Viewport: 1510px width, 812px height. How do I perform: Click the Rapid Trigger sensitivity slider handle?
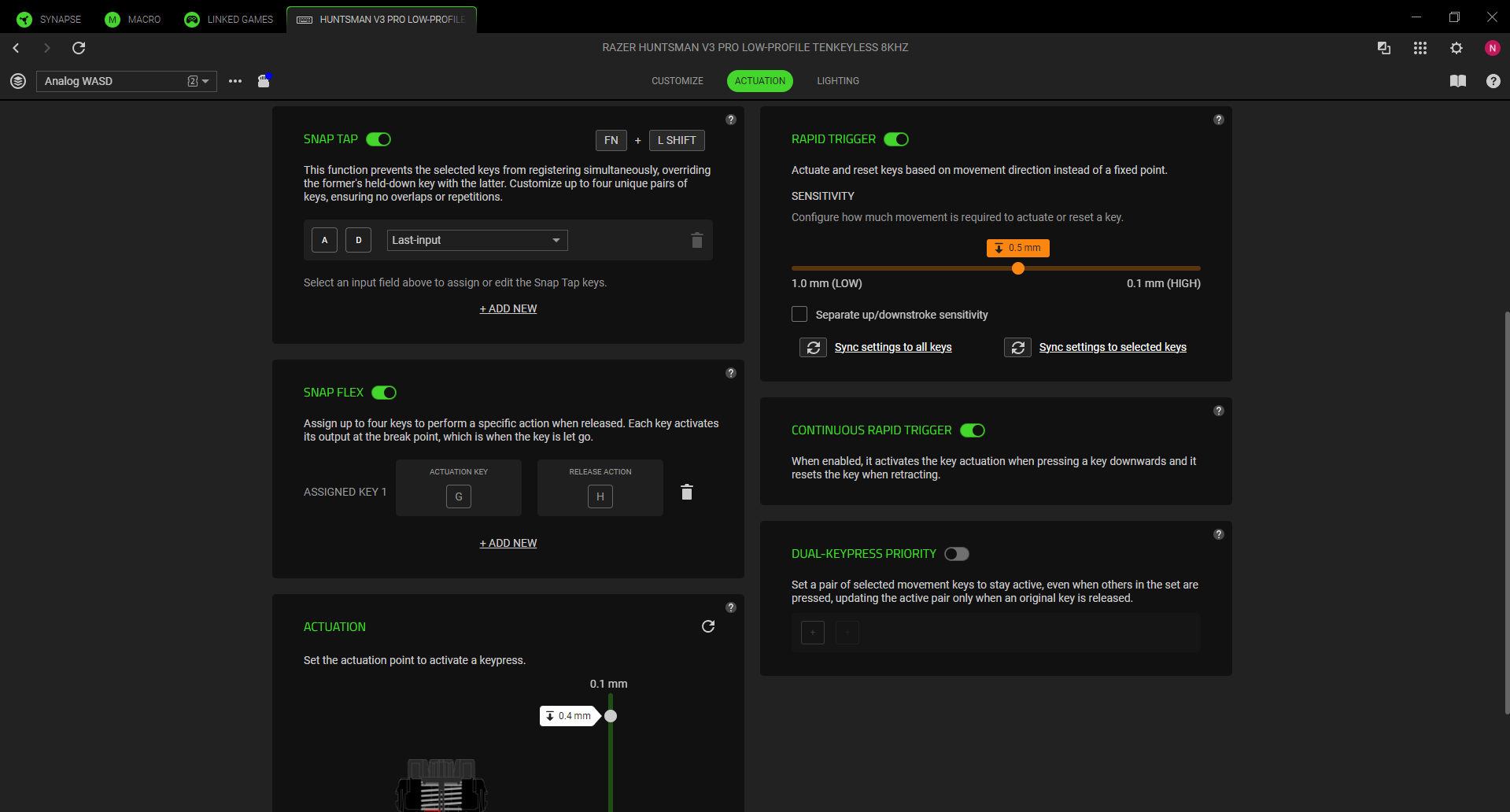tap(1018, 268)
